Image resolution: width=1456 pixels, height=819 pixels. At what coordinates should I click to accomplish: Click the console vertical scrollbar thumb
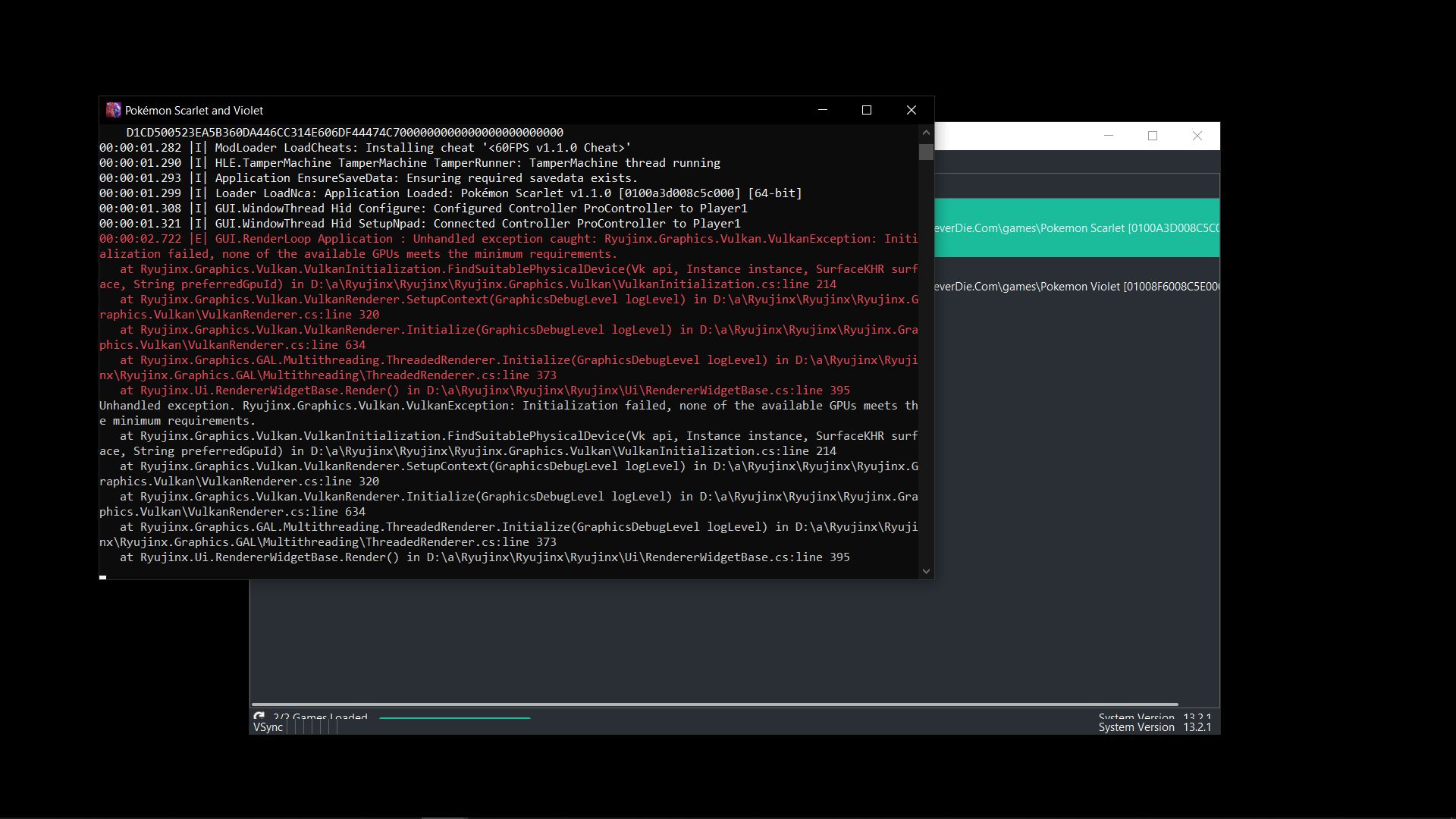click(x=926, y=152)
